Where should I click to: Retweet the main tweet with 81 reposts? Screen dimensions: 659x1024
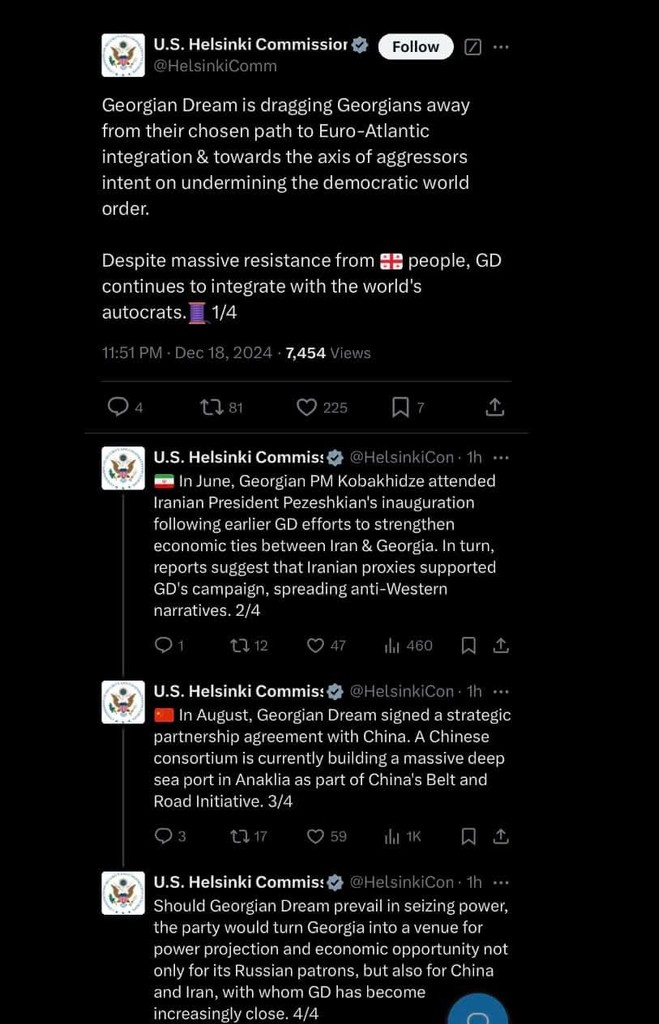click(221, 408)
